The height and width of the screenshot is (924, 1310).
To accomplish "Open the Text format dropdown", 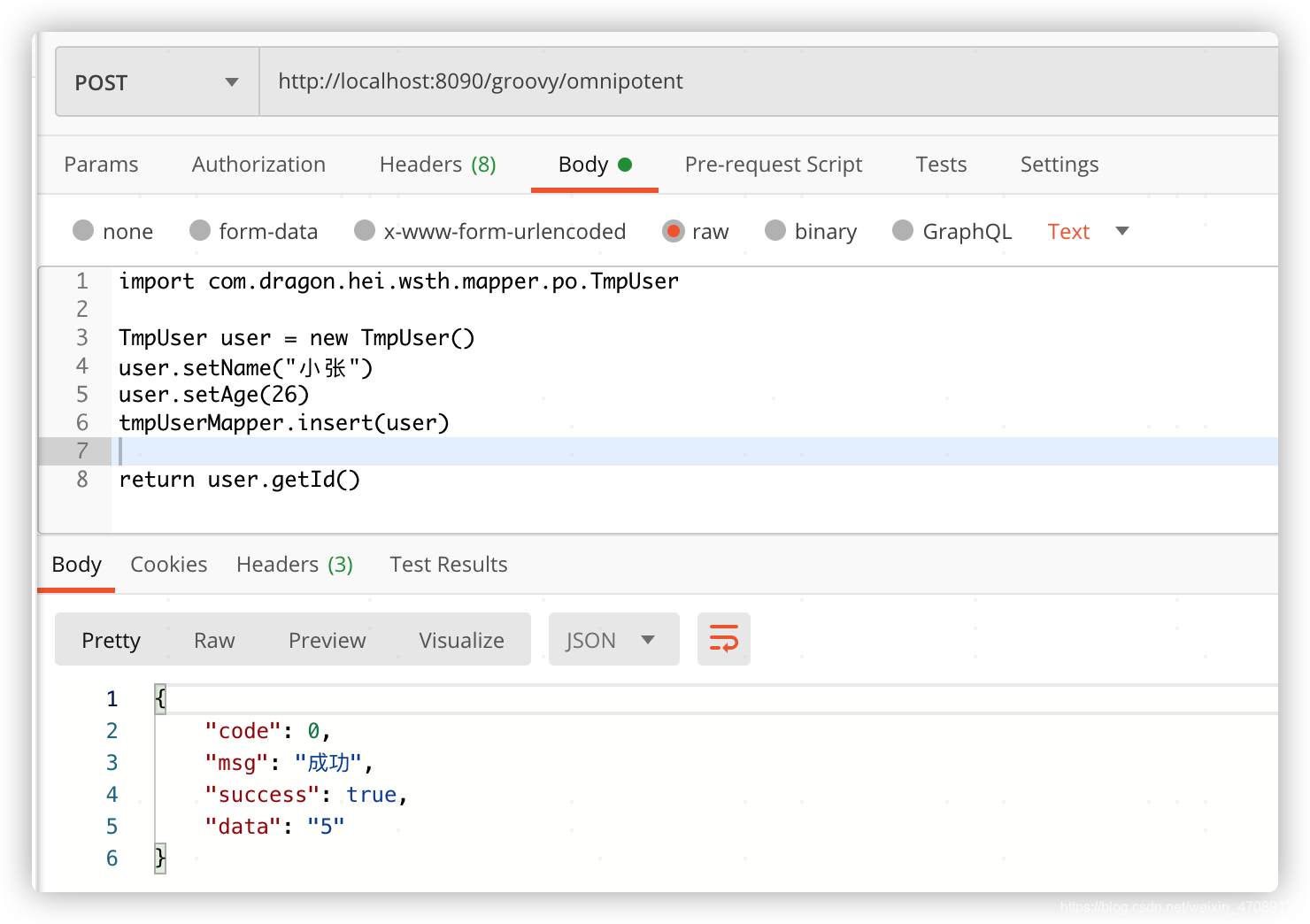I will [1088, 231].
